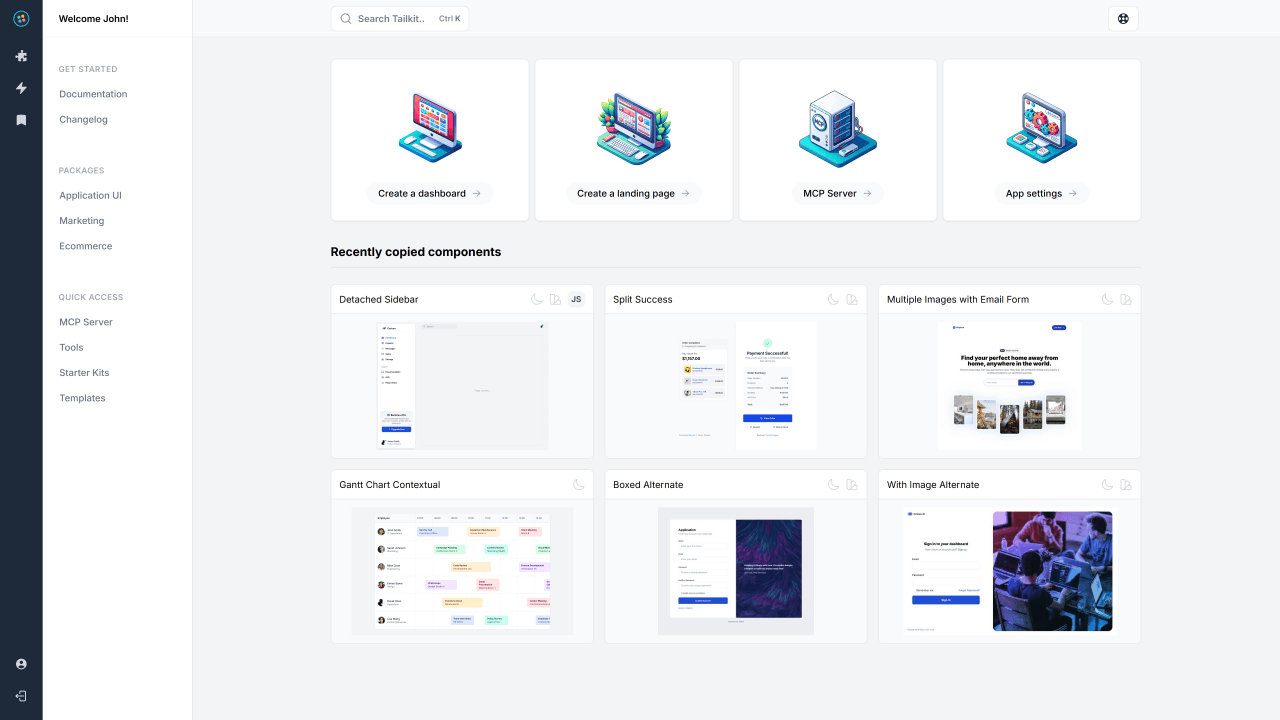Image resolution: width=1280 pixels, height=720 pixels.
Task: Open MCP Server under Quick Access
Action: 86,322
